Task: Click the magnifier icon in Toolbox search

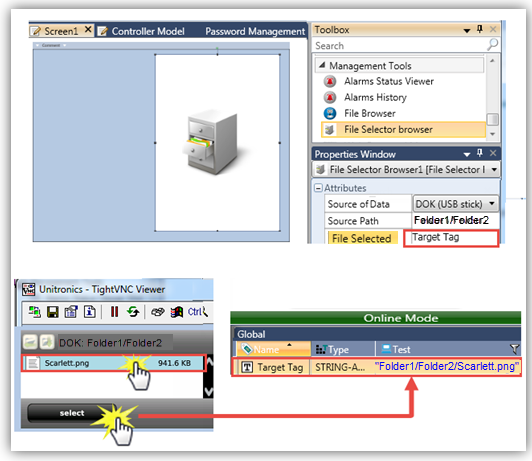Action: pos(492,45)
